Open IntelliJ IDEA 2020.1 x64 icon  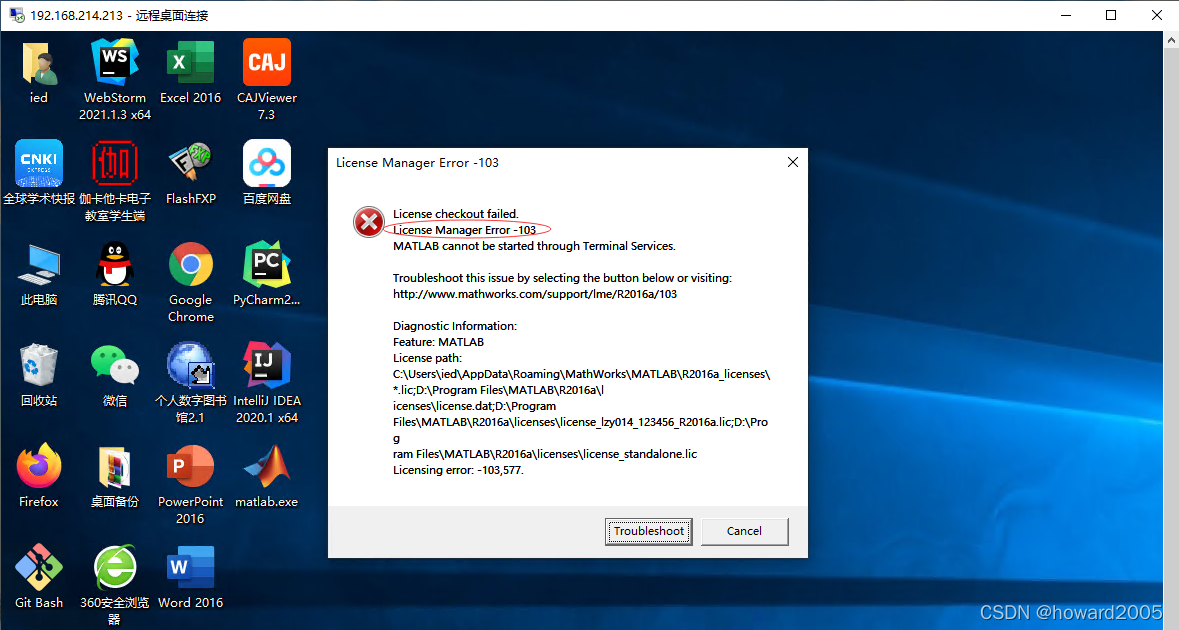(267, 365)
